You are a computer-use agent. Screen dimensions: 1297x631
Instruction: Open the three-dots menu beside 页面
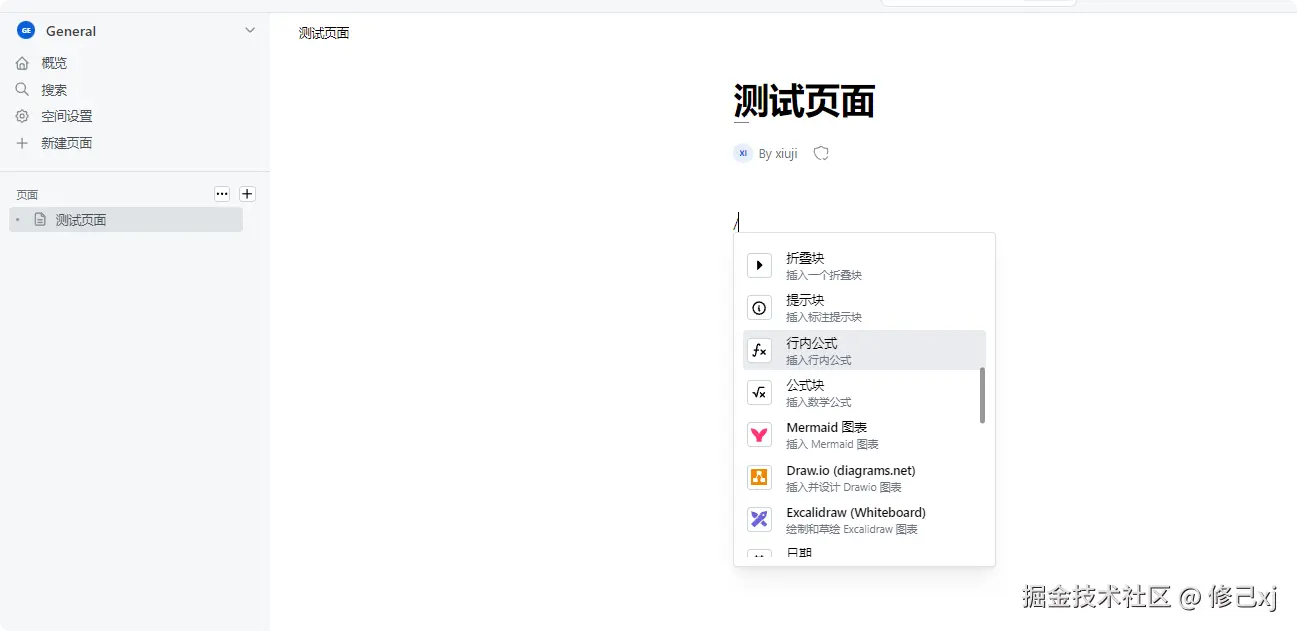(222, 194)
